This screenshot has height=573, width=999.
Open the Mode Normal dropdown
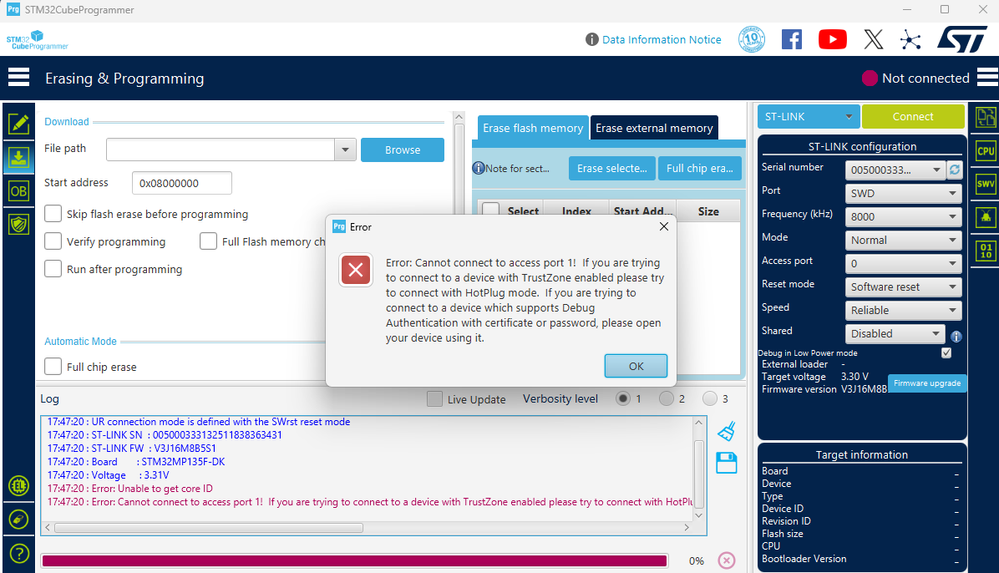click(x=903, y=240)
